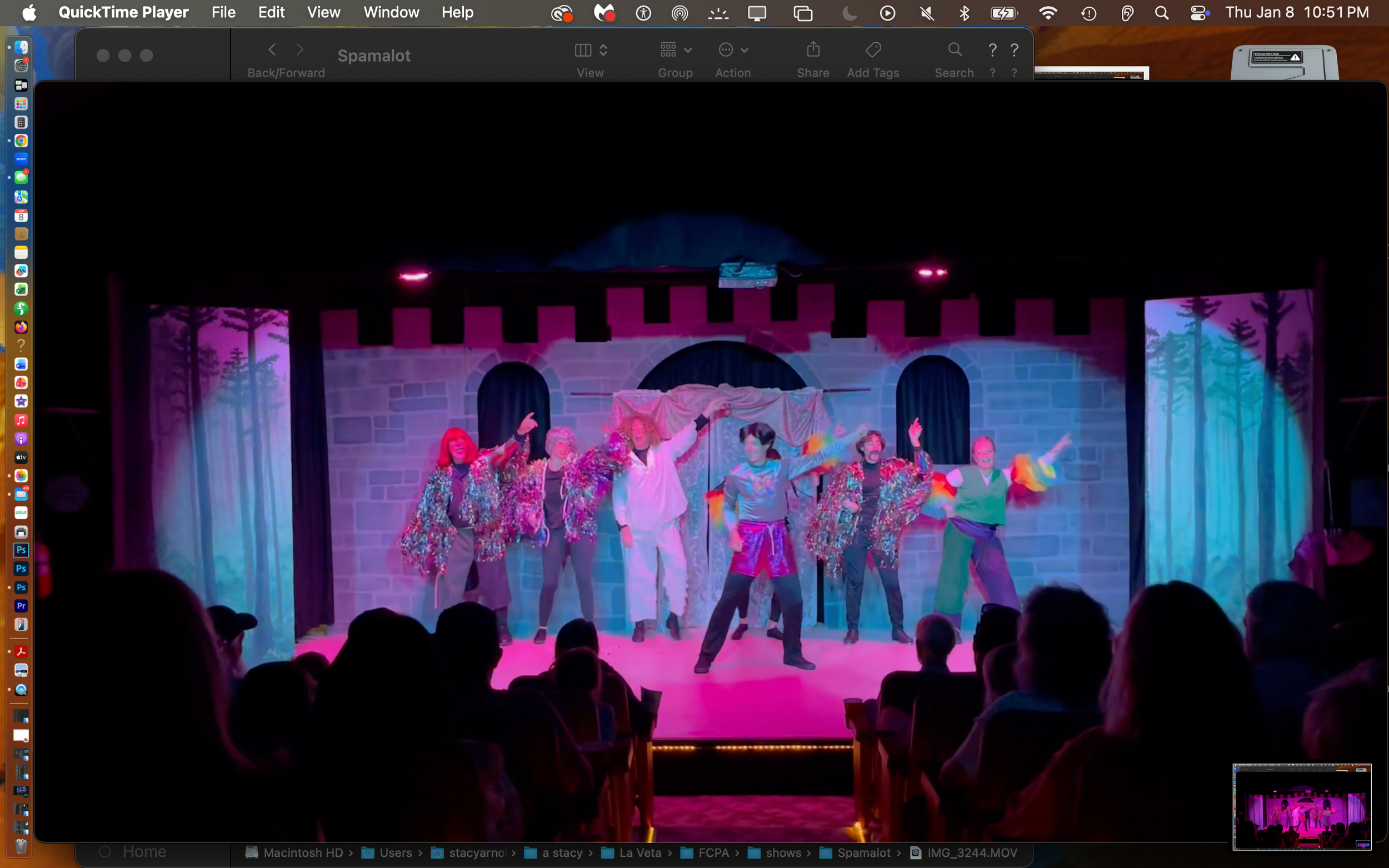This screenshot has height=868, width=1389.
Task: Open Google Chrome from the Dock
Action: [x=21, y=141]
